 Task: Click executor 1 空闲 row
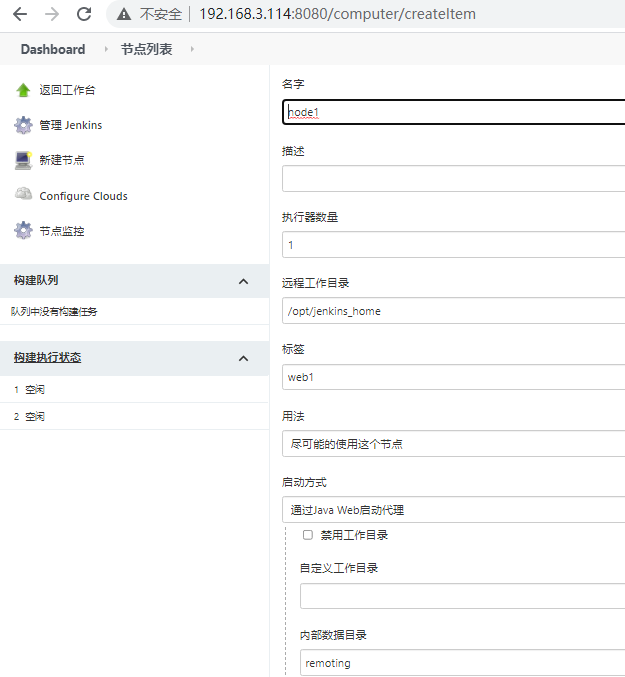pyautogui.click(x=134, y=389)
